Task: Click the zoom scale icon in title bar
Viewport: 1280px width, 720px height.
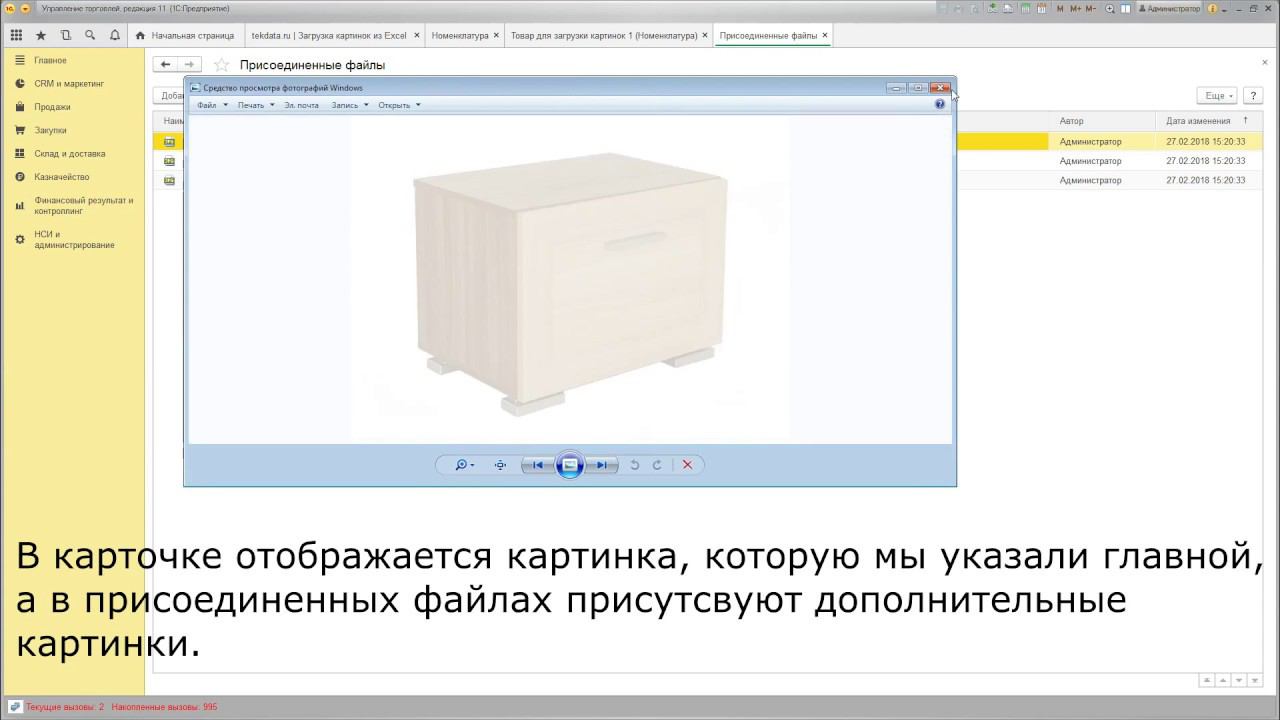Action: coord(1110,8)
